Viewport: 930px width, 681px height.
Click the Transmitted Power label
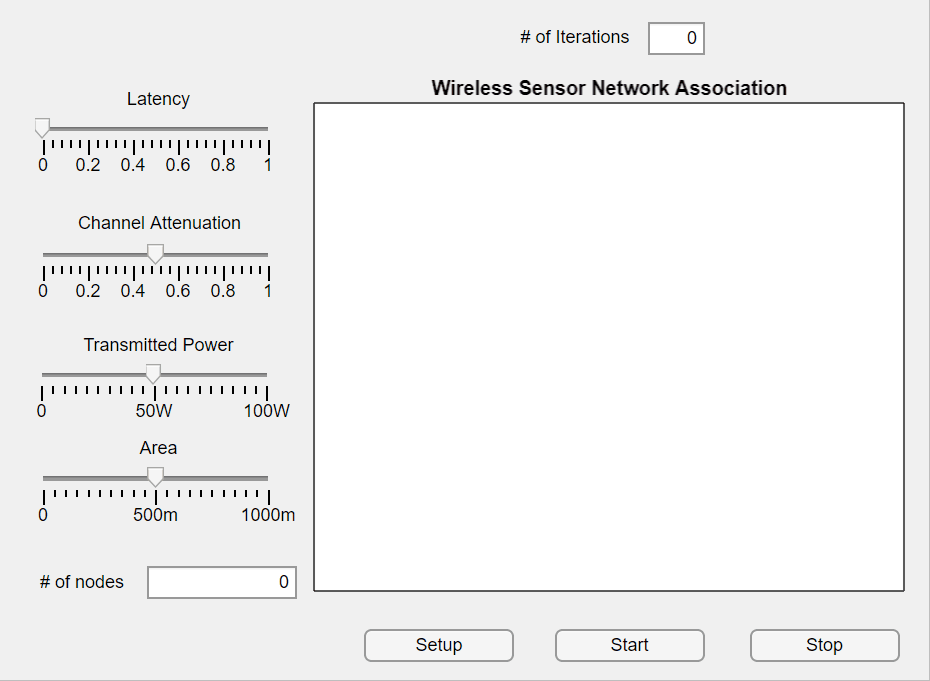click(158, 345)
